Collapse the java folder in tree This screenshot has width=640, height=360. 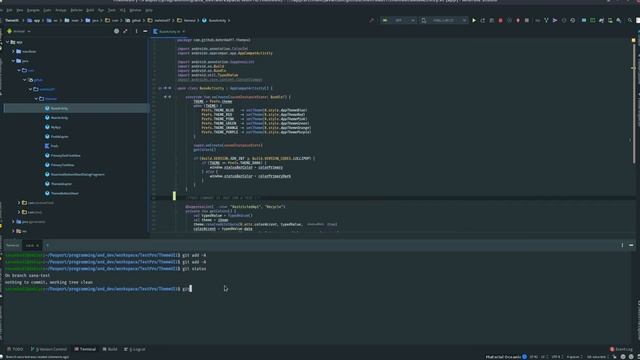(13, 61)
